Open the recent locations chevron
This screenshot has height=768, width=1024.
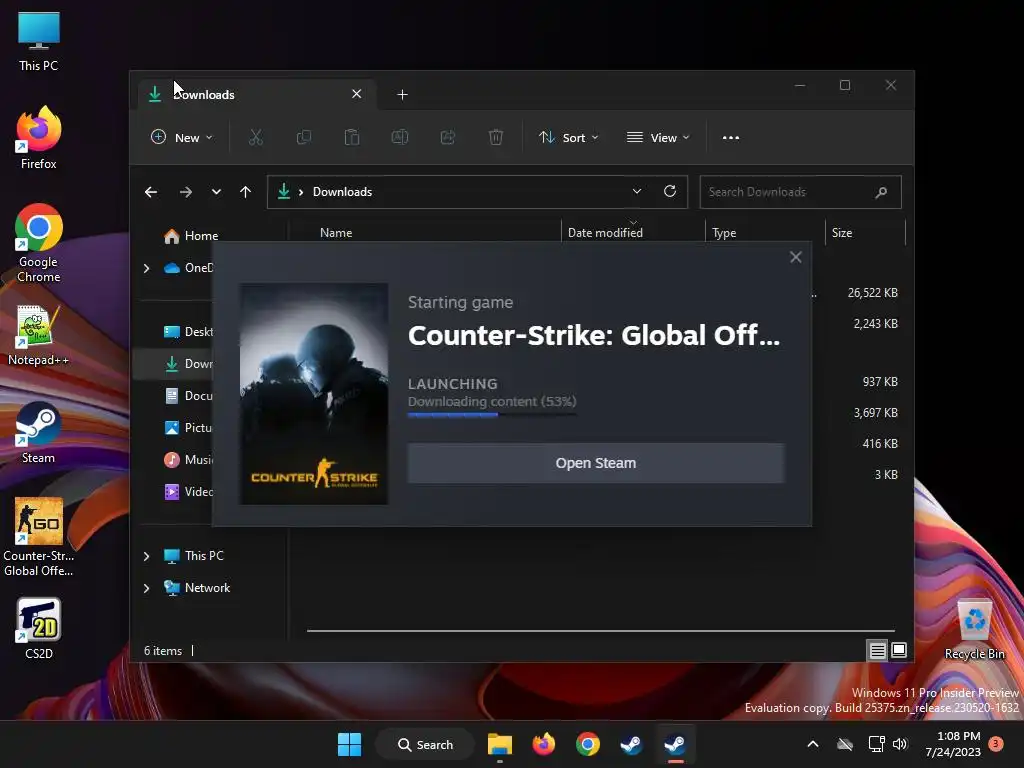point(216,192)
